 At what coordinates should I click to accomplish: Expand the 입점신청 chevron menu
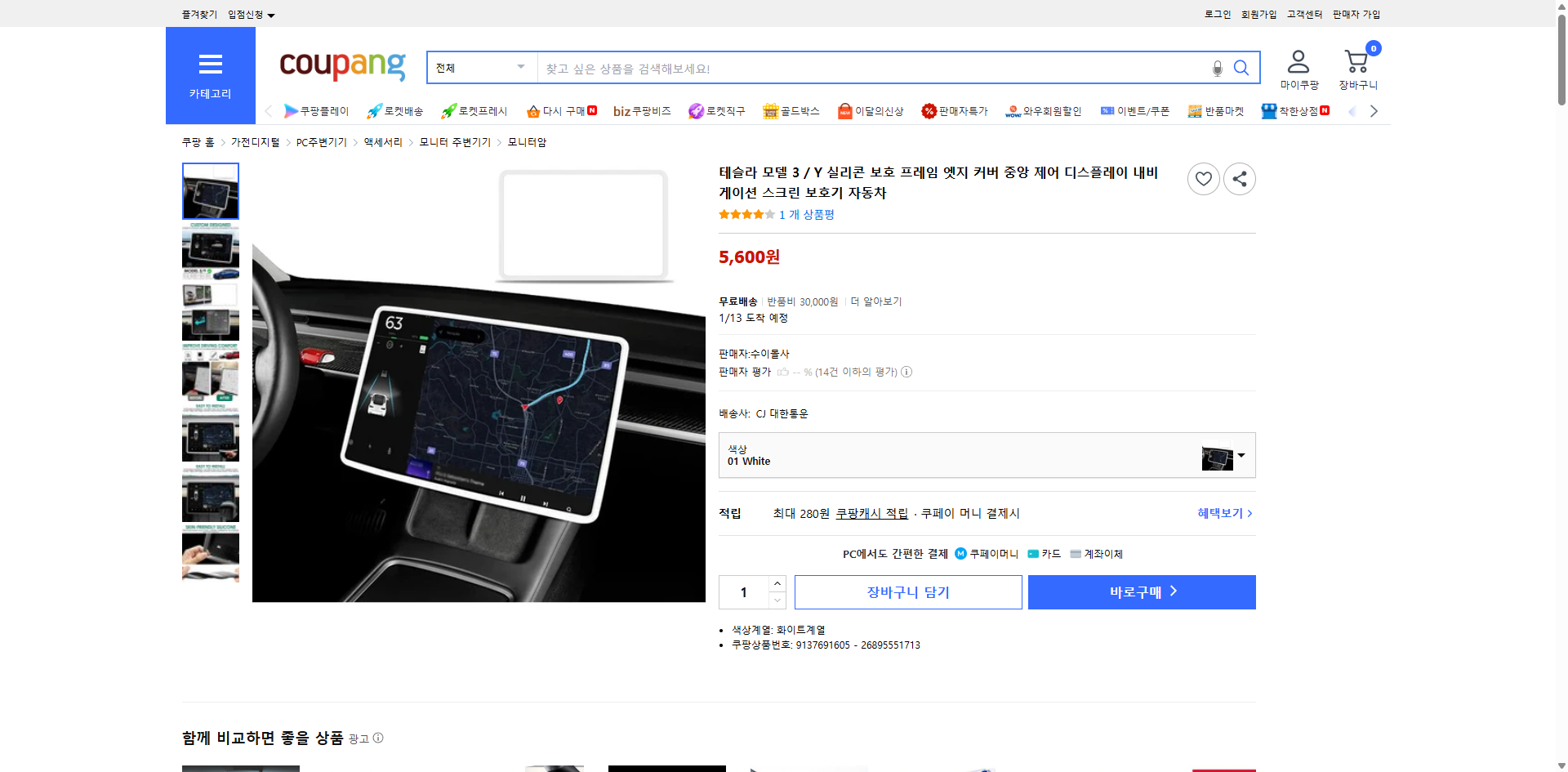point(272,14)
